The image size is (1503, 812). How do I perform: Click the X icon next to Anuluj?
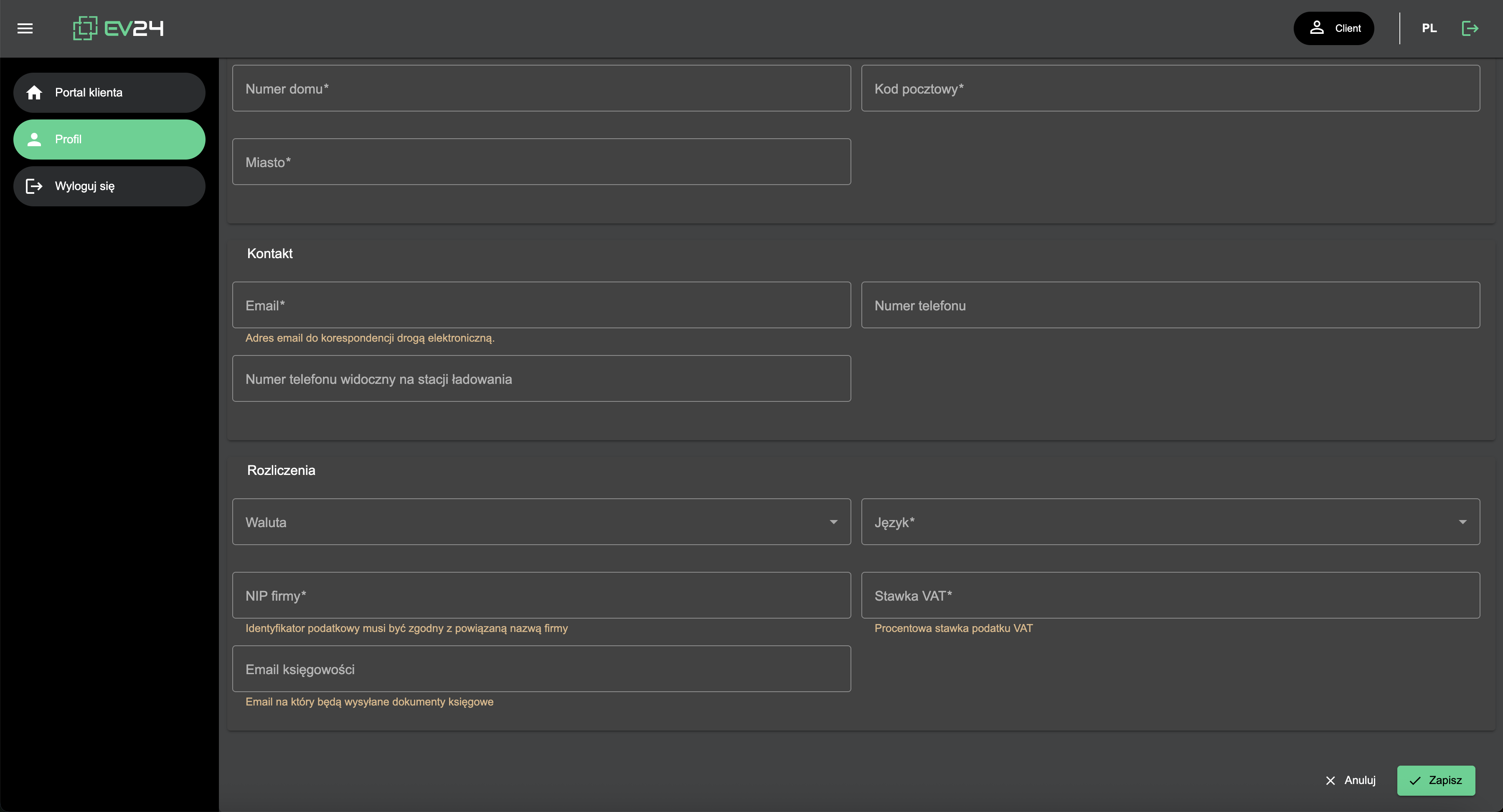pyautogui.click(x=1330, y=781)
